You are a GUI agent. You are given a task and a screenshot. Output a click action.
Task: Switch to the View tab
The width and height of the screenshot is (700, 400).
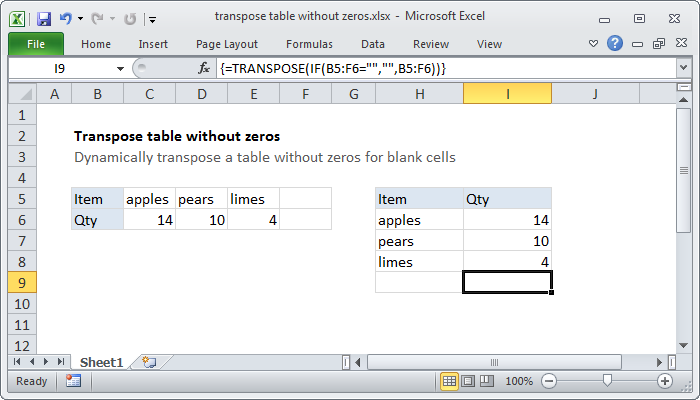(x=489, y=44)
